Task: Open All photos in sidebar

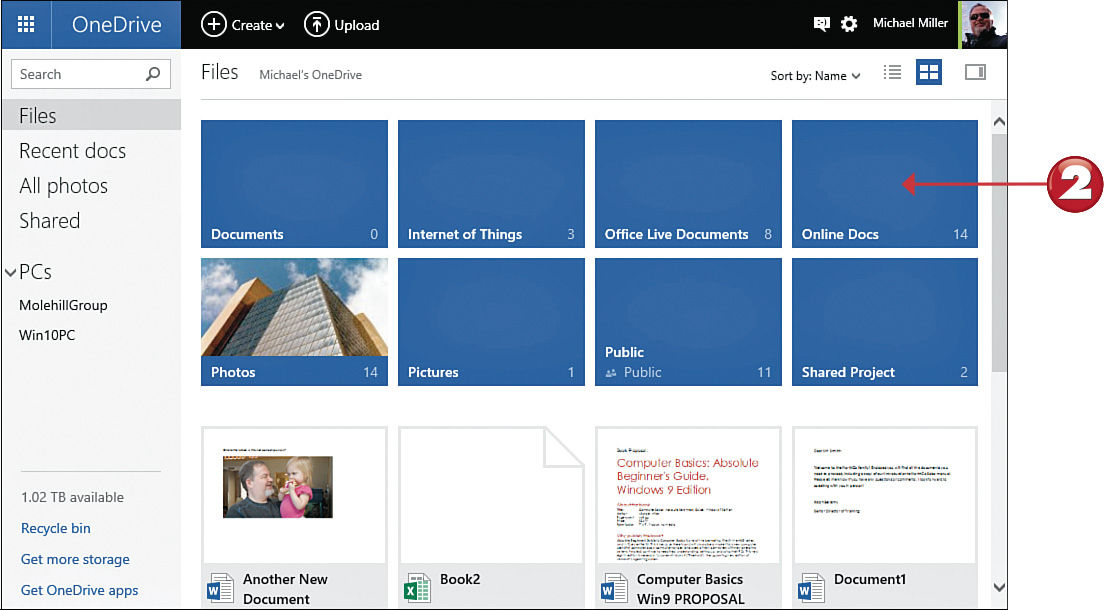Action: pos(63,186)
